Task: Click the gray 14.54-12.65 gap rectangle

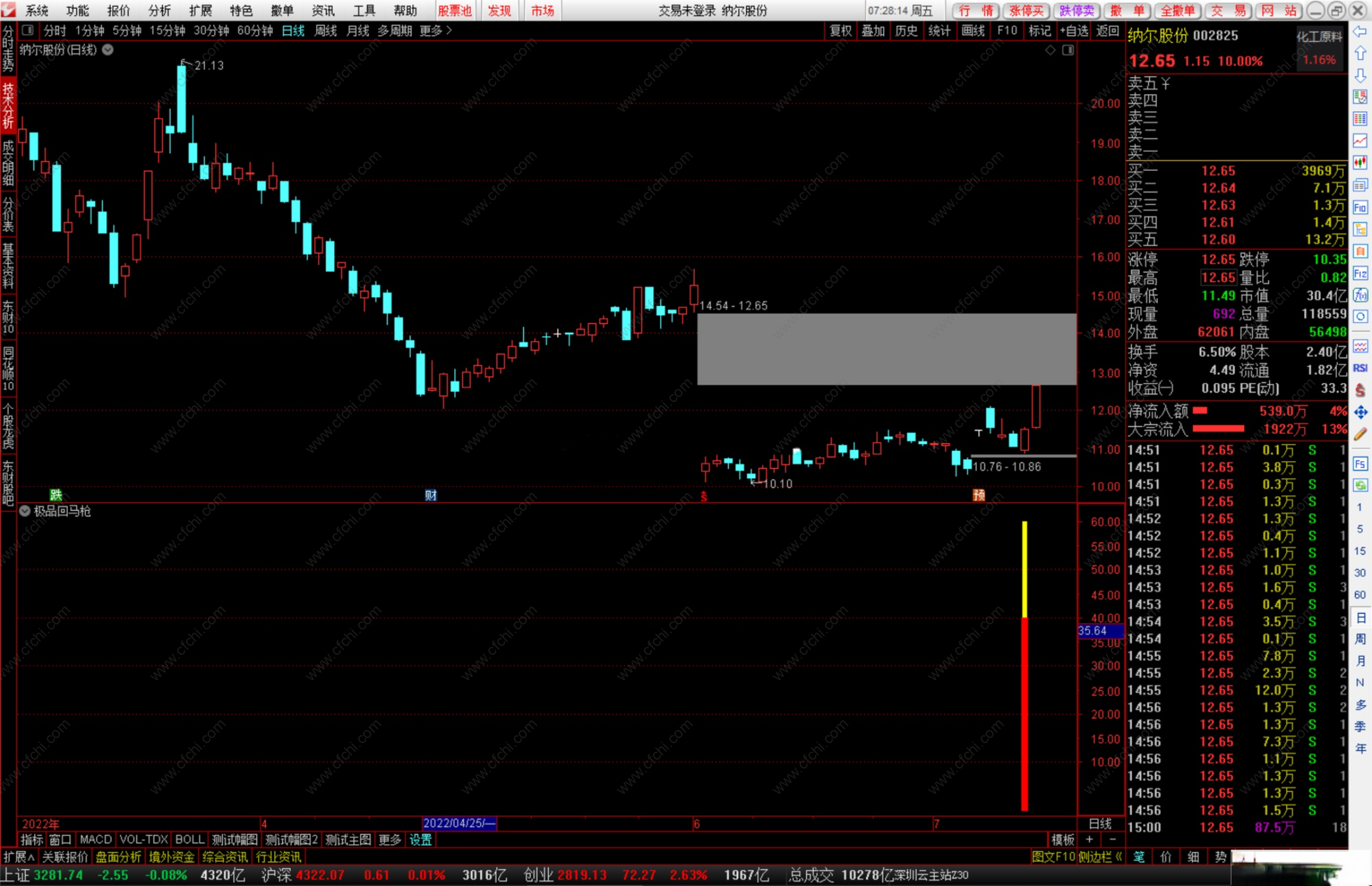Action: [886, 349]
